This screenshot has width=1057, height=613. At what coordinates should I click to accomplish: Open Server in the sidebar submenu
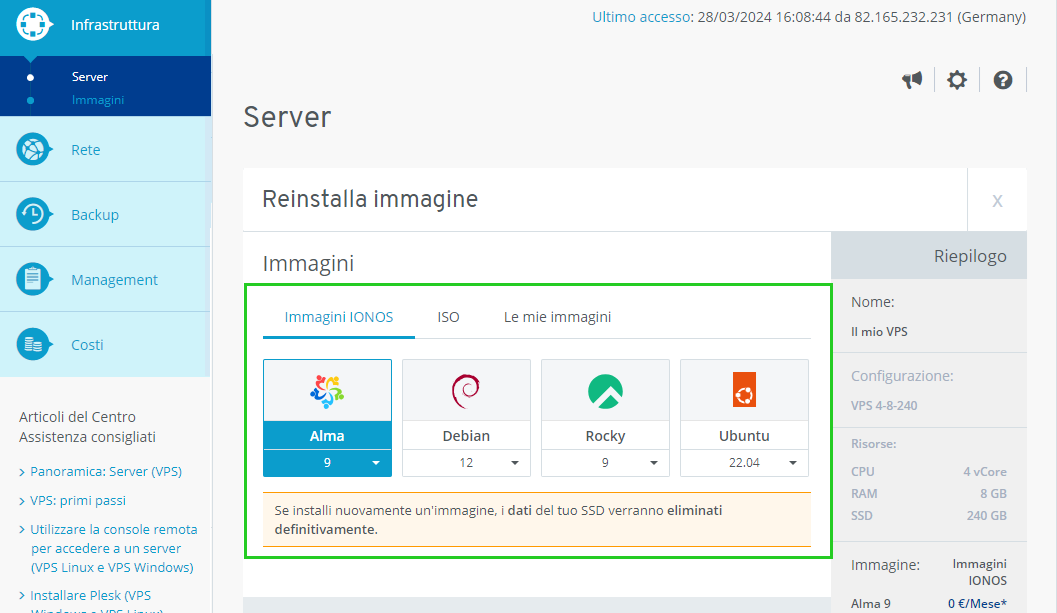coord(90,77)
